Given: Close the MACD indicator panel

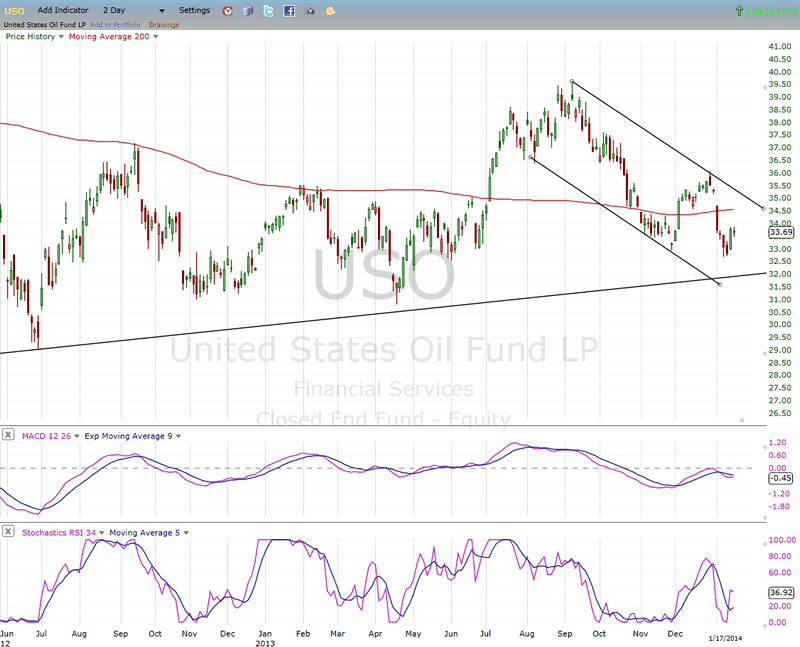Looking at the screenshot, I should point(8,435).
